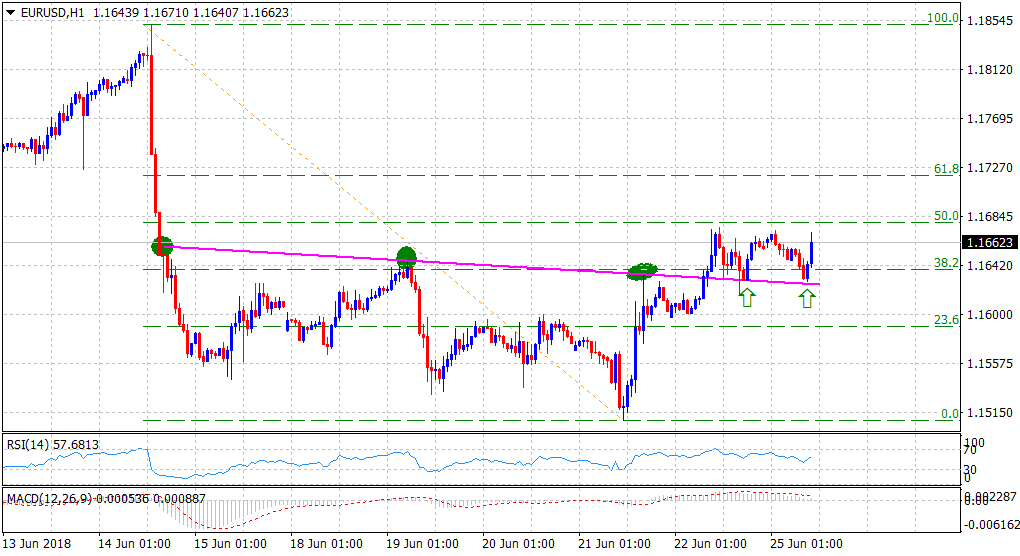This screenshot has height=556, width=1020.
Task: Click the right green up arrow
Action: (807, 297)
